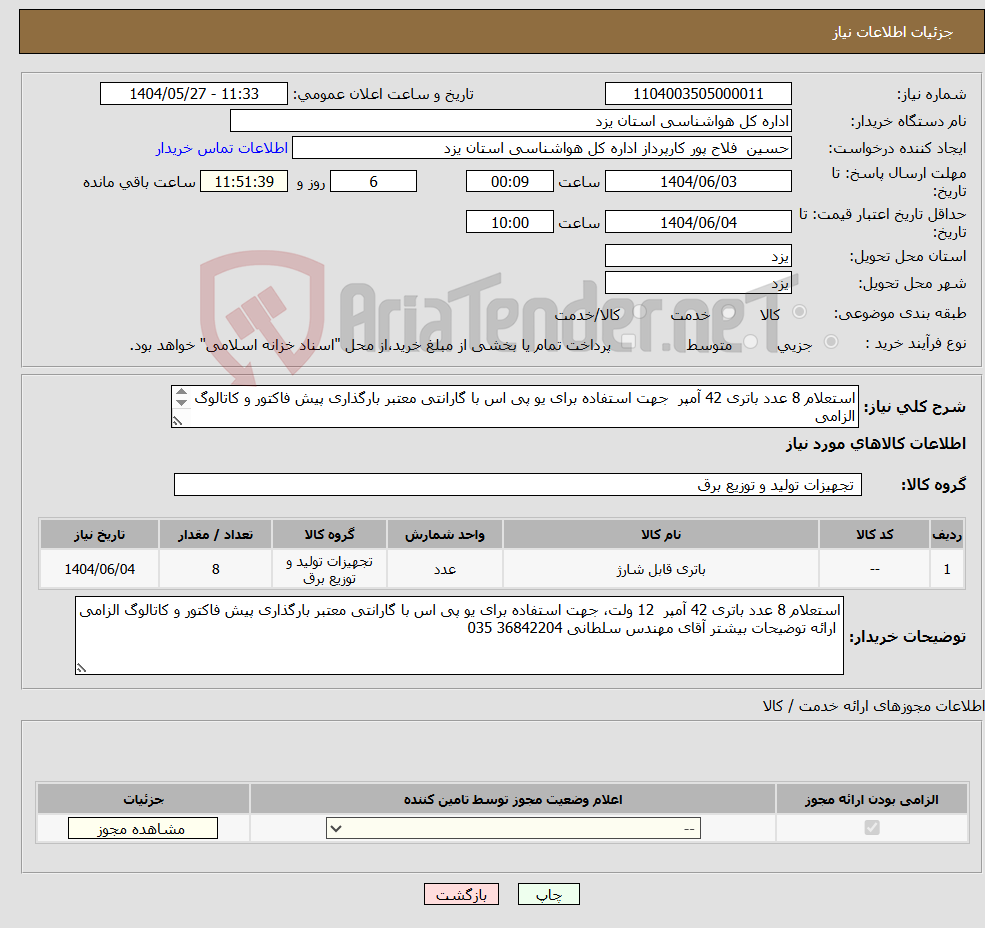Image resolution: width=985 pixels, height=928 pixels.
Task: Click the چاپ (print) button
Action: click(x=548, y=894)
